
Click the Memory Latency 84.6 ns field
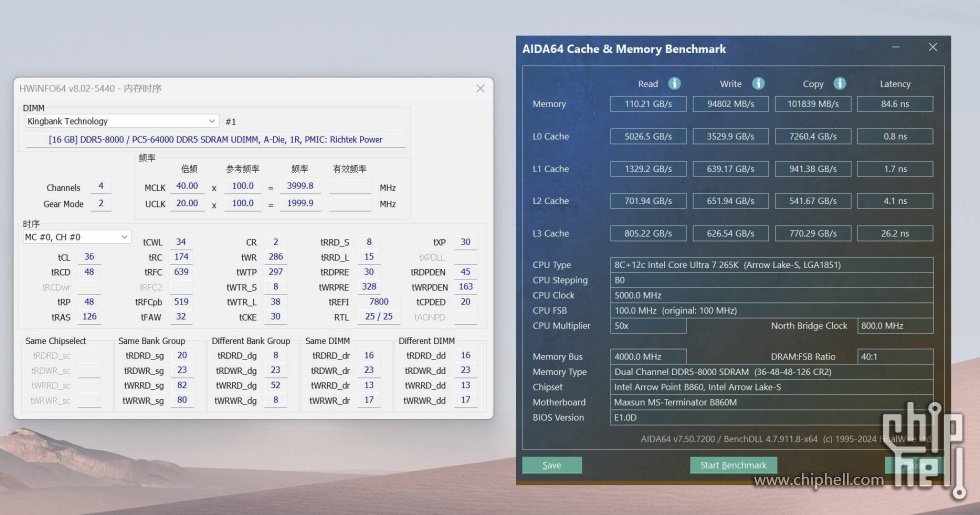895,104
